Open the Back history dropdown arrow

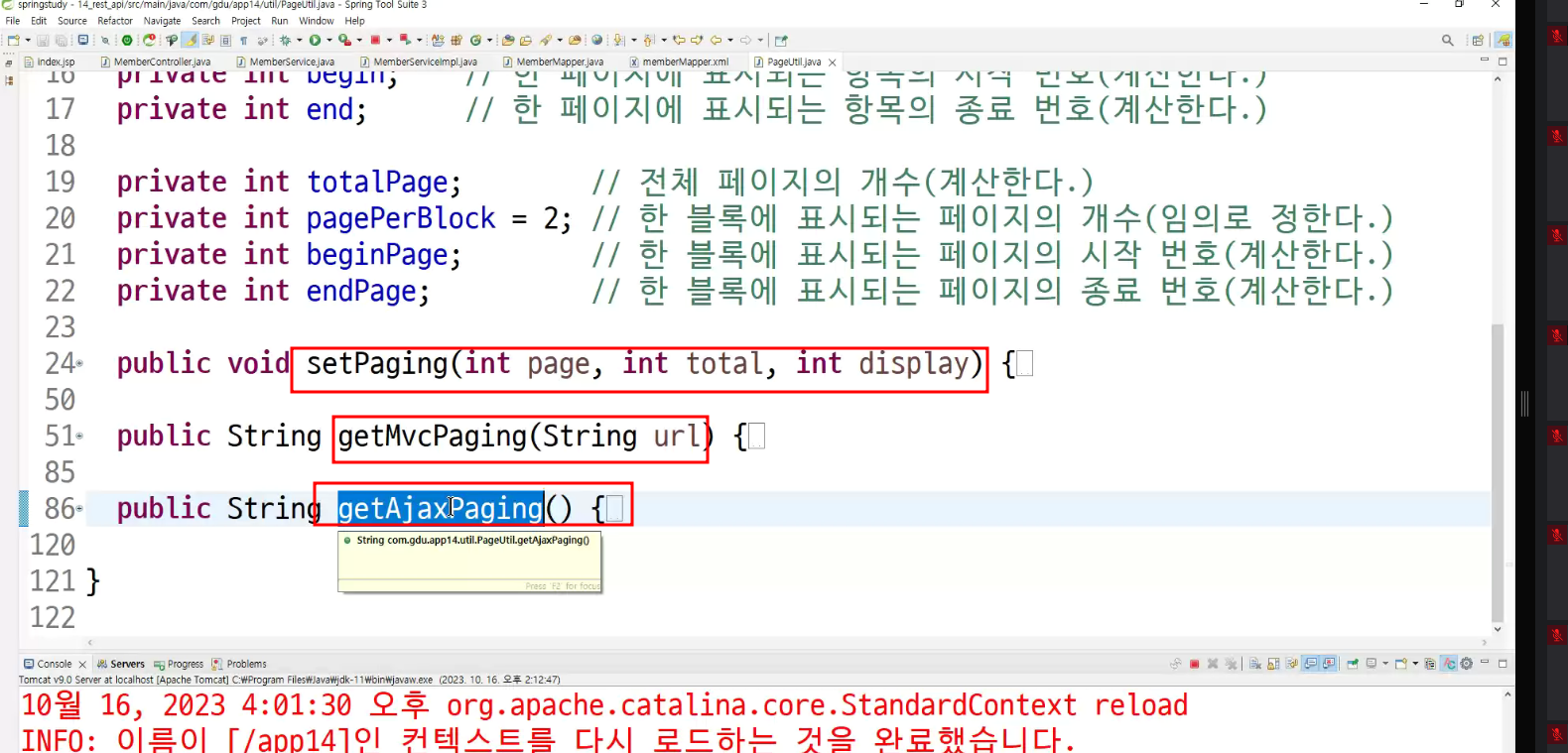tap(730, 40)
